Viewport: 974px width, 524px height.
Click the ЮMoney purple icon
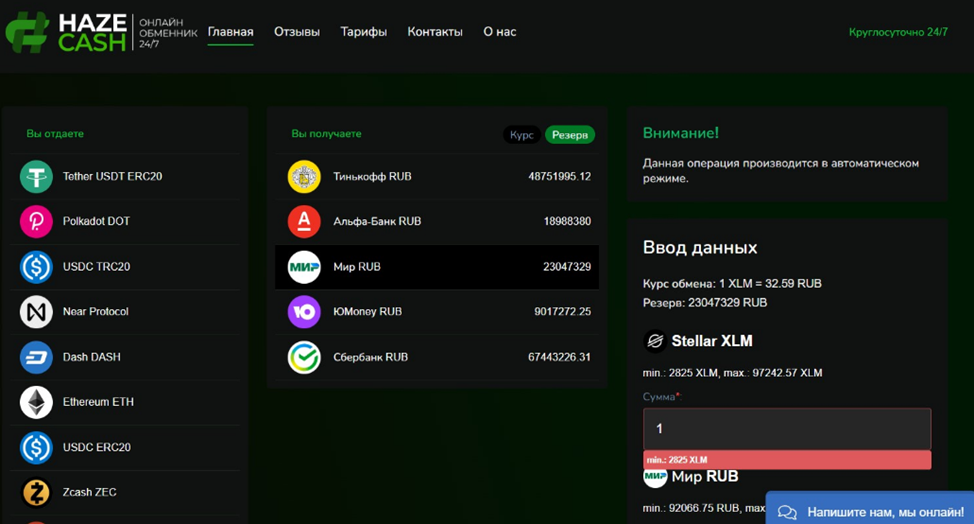(x=304, y=312)
